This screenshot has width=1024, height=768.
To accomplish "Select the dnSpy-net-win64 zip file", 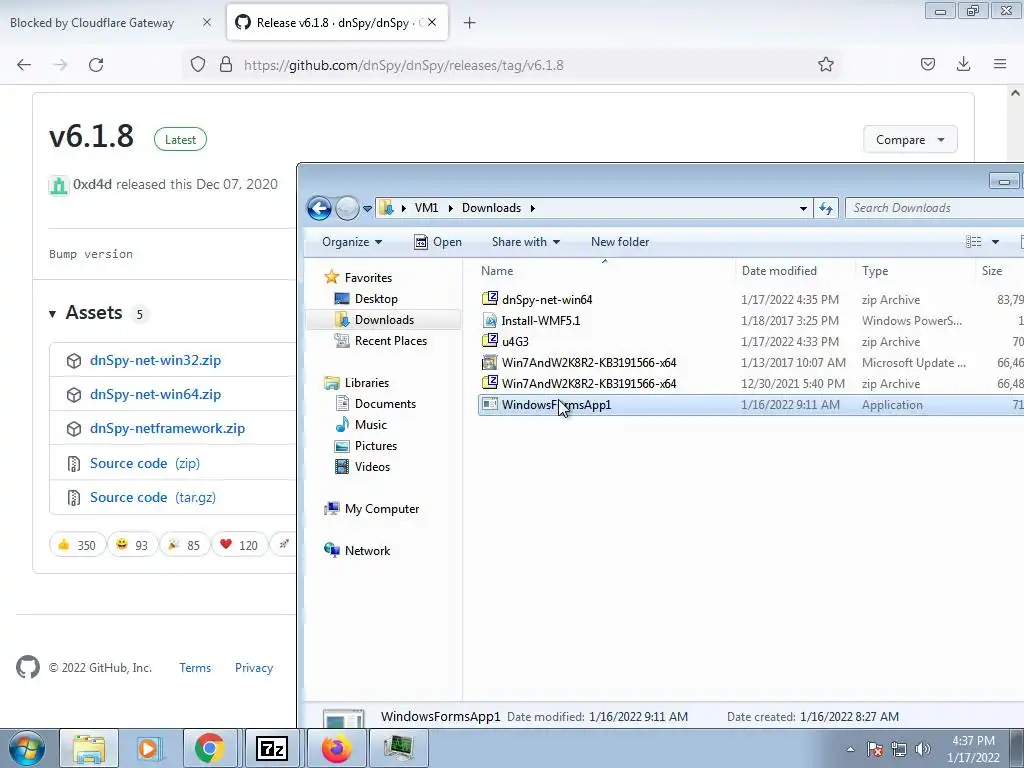I will tap(547, 300).
